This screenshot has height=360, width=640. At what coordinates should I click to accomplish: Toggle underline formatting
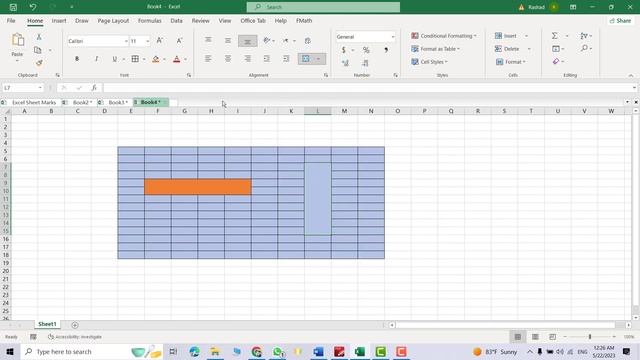click(115, 59)
